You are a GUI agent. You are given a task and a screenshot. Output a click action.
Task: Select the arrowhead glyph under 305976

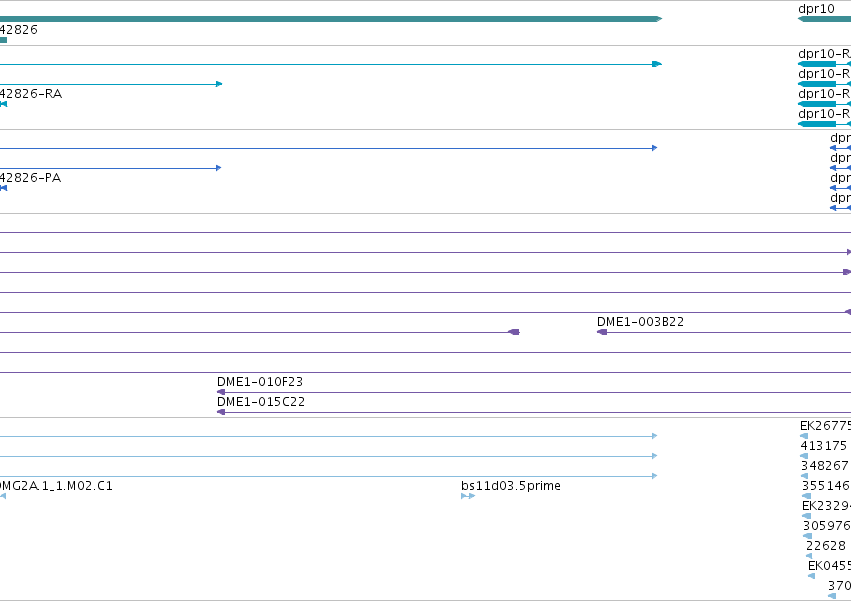[x=808, y=536]
